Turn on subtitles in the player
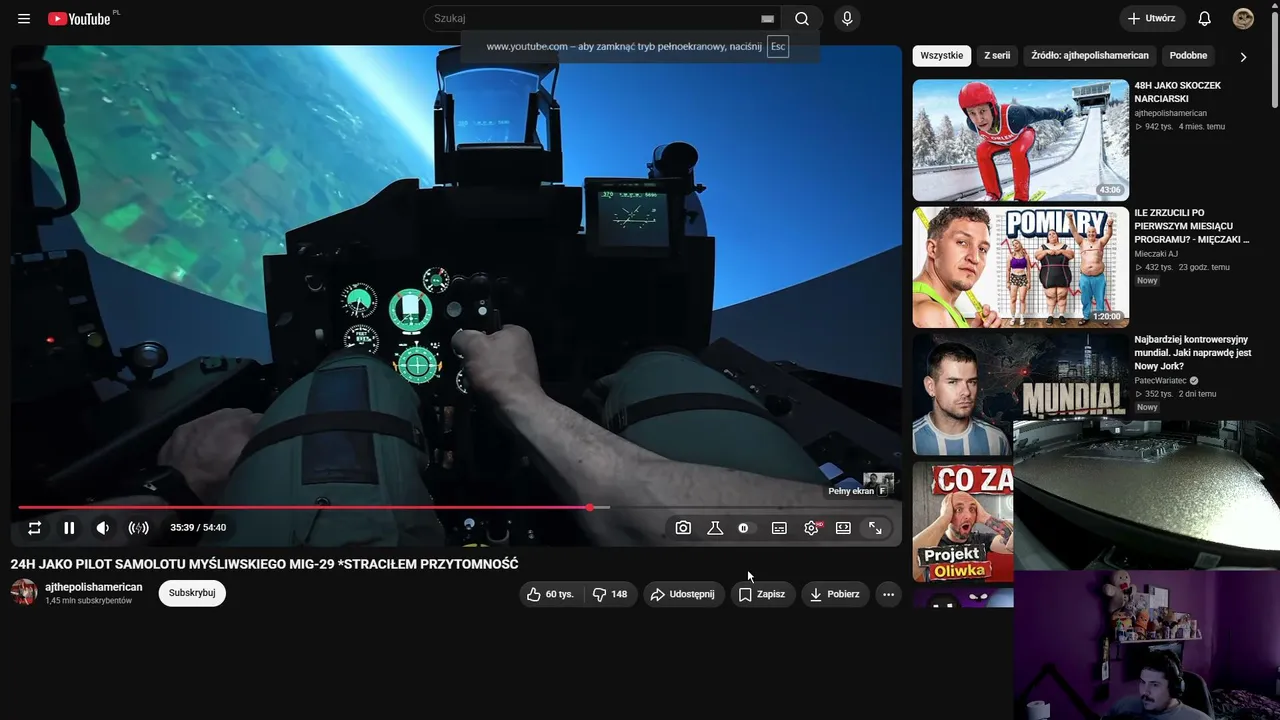Screen dimensions: 1280x720 coord(779,528)
